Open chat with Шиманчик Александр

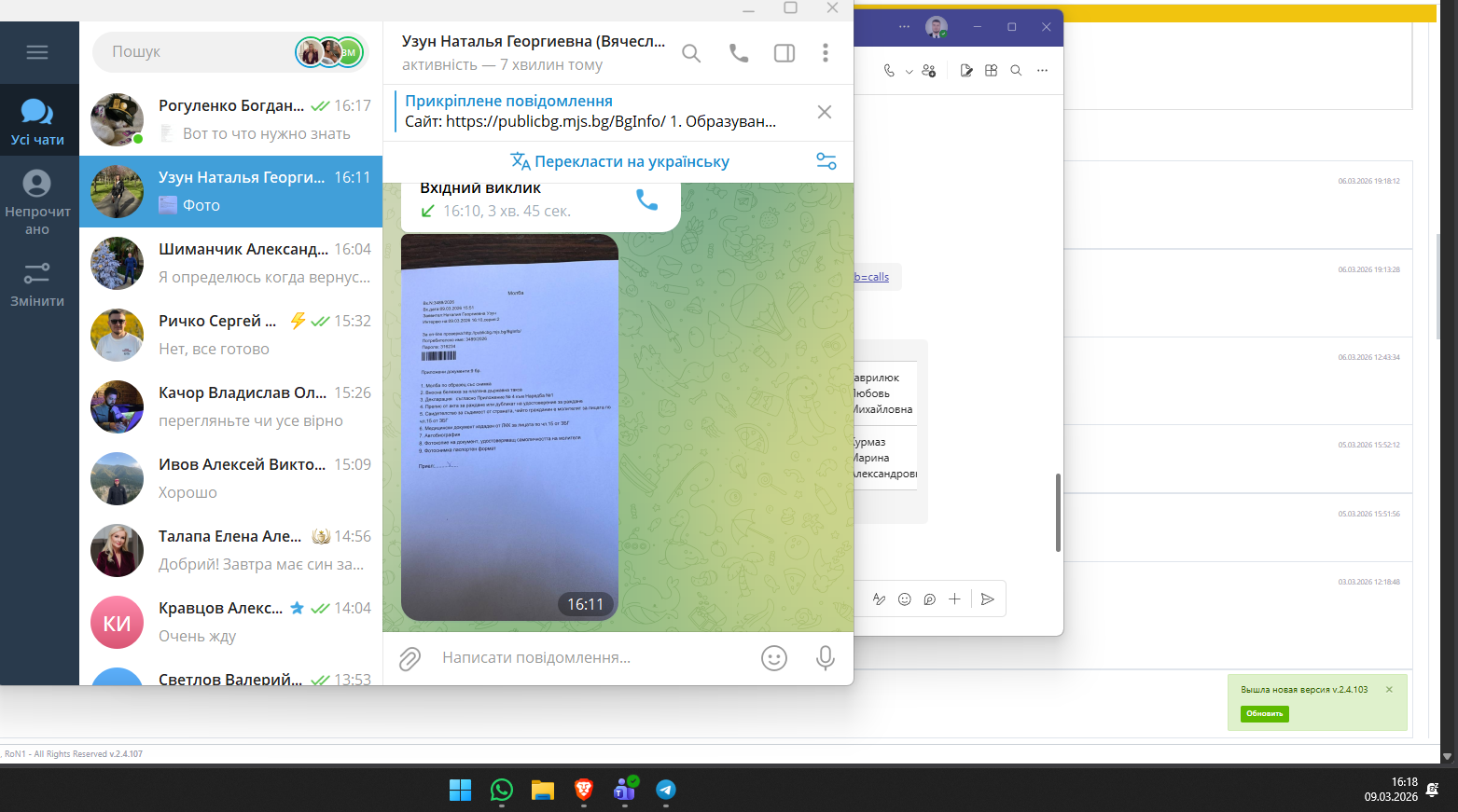pyautogui.click(x=231, y=263)
